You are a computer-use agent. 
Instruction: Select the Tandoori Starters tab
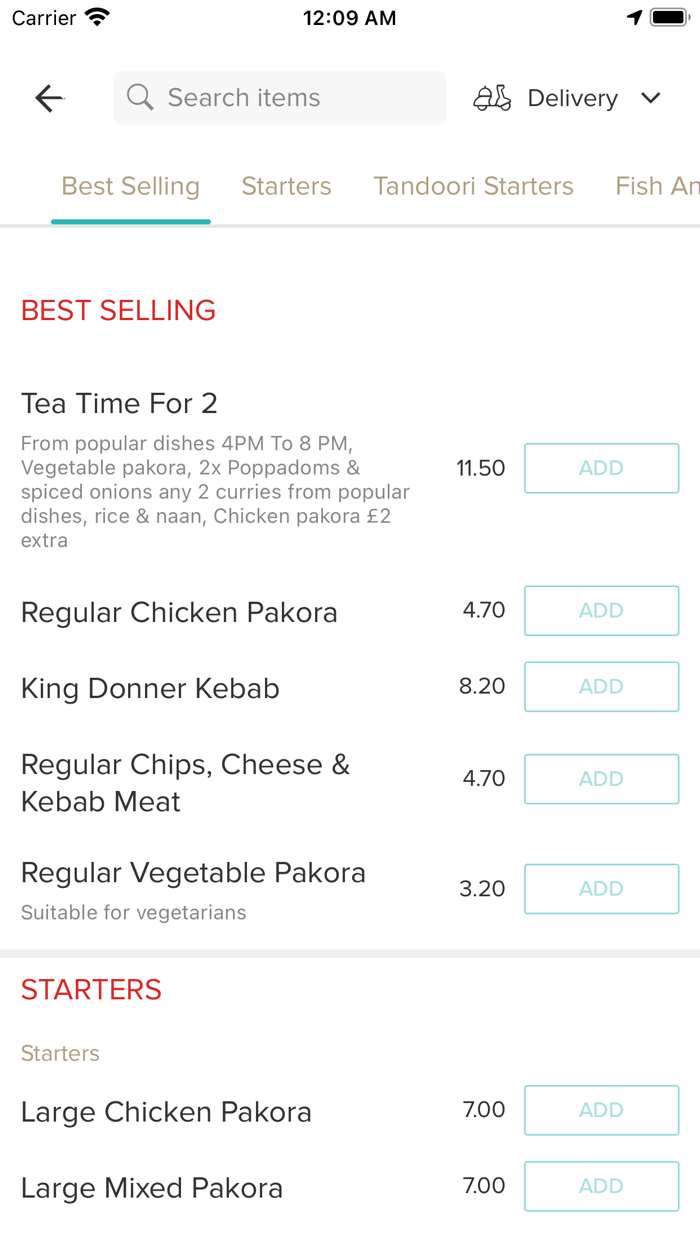[x=473, y=186]
